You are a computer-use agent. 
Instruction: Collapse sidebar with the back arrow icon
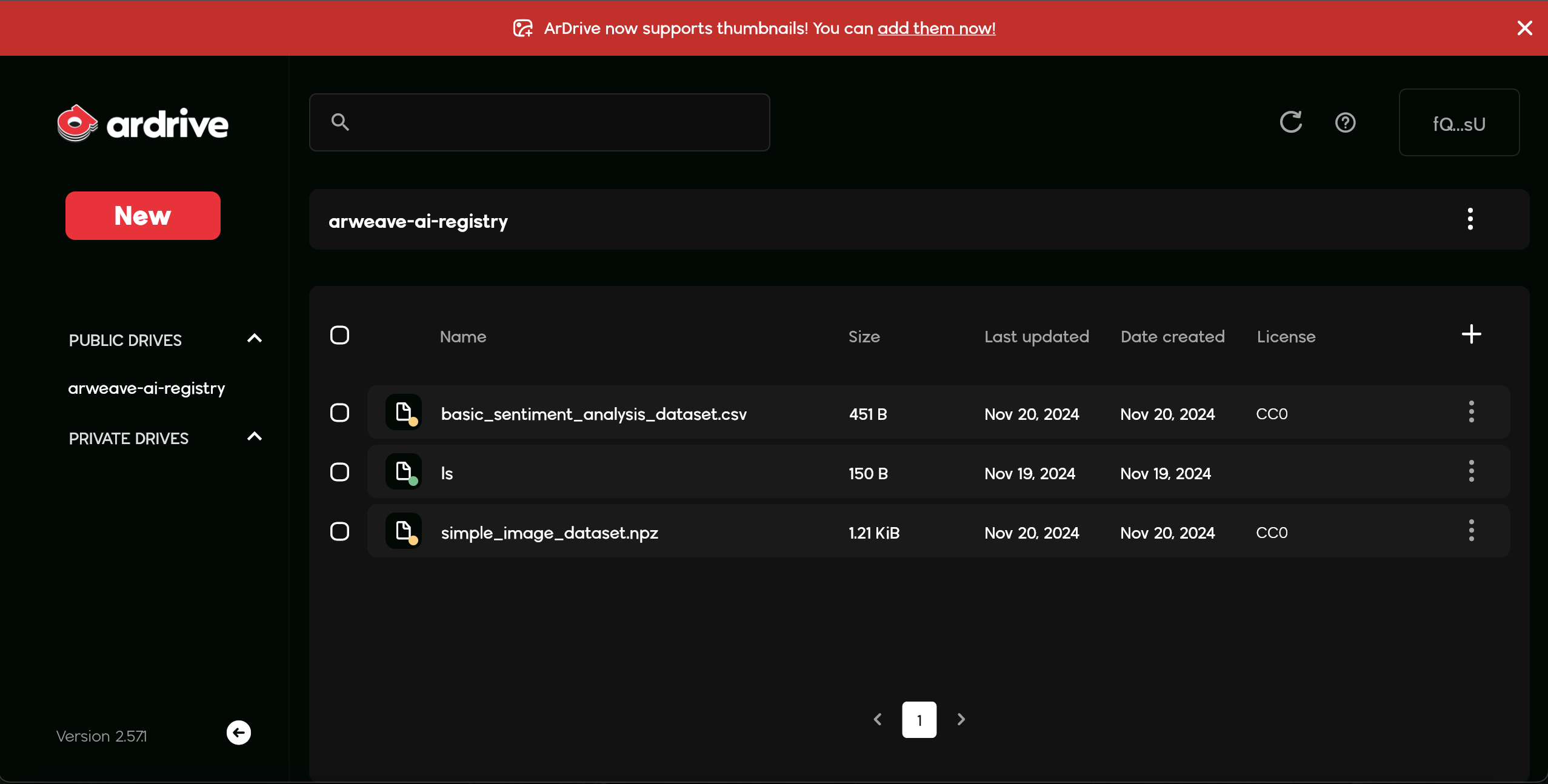239,733
